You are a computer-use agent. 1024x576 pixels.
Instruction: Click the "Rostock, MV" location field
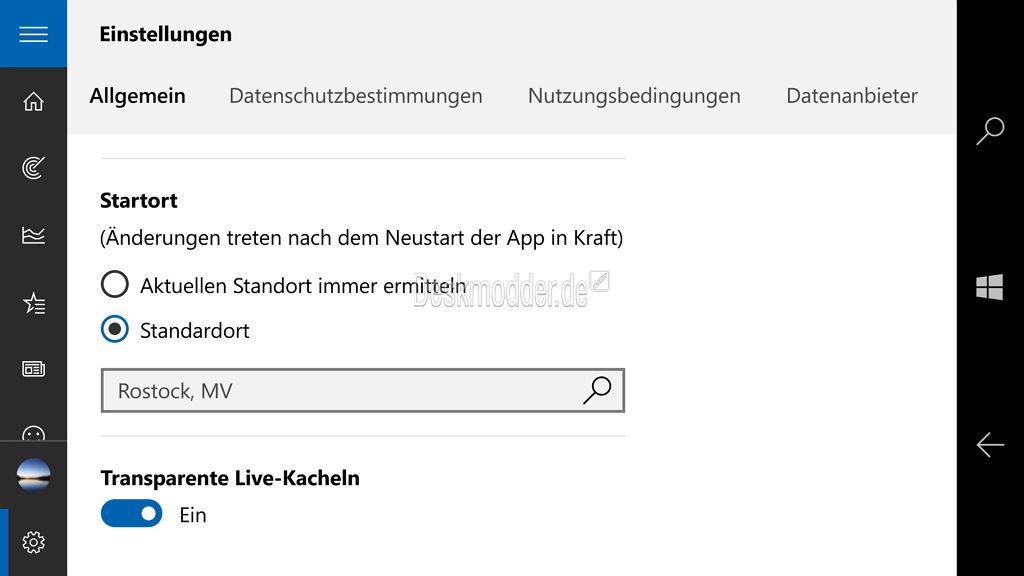point(340,391)
